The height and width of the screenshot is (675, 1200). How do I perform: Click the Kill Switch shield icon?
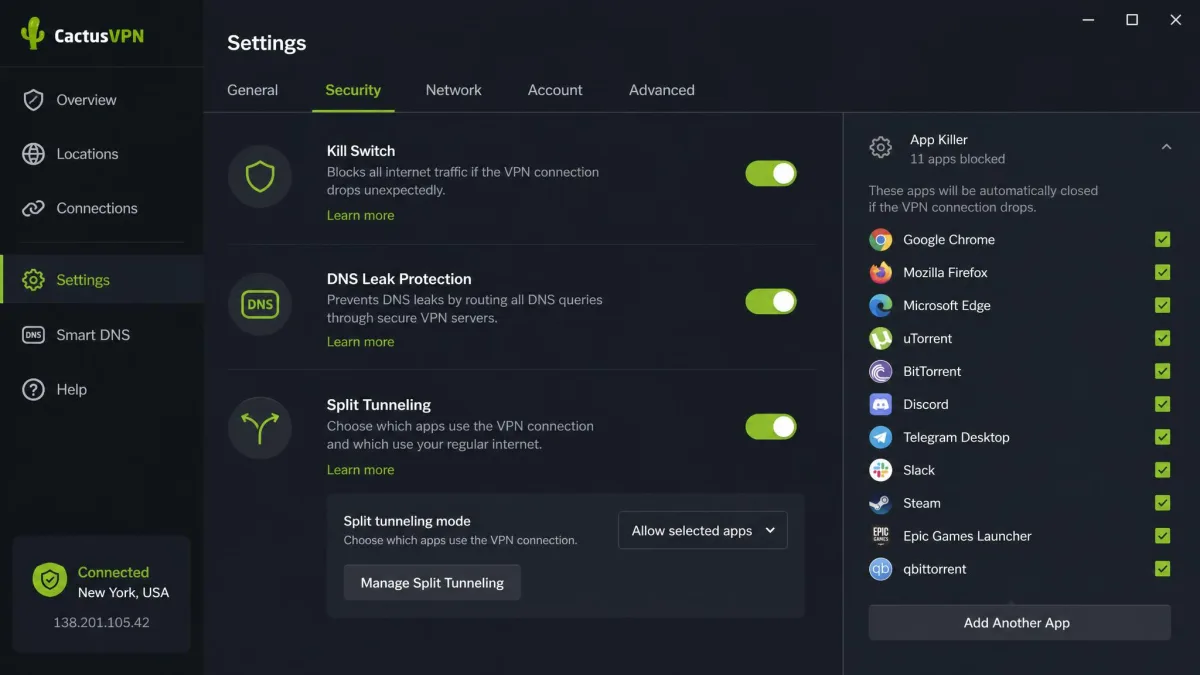coord(260,177)
